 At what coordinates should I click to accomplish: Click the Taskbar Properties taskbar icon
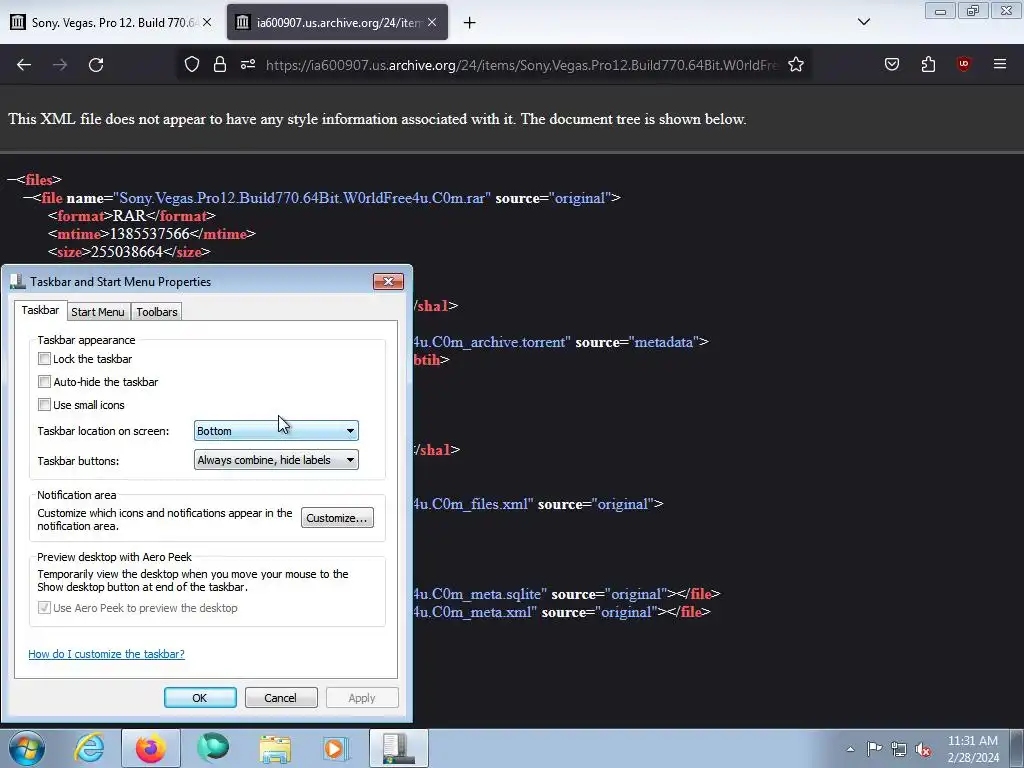tap(399, 748)
